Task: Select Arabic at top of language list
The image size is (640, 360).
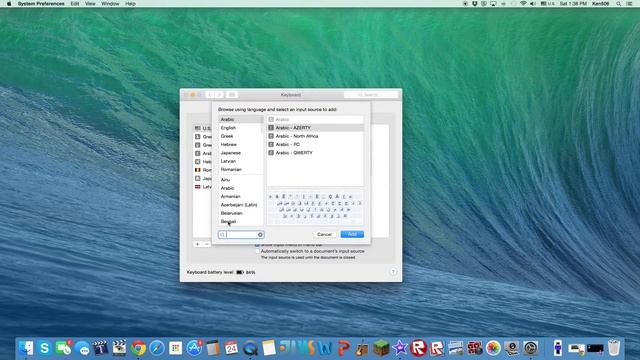Action: 241,120
